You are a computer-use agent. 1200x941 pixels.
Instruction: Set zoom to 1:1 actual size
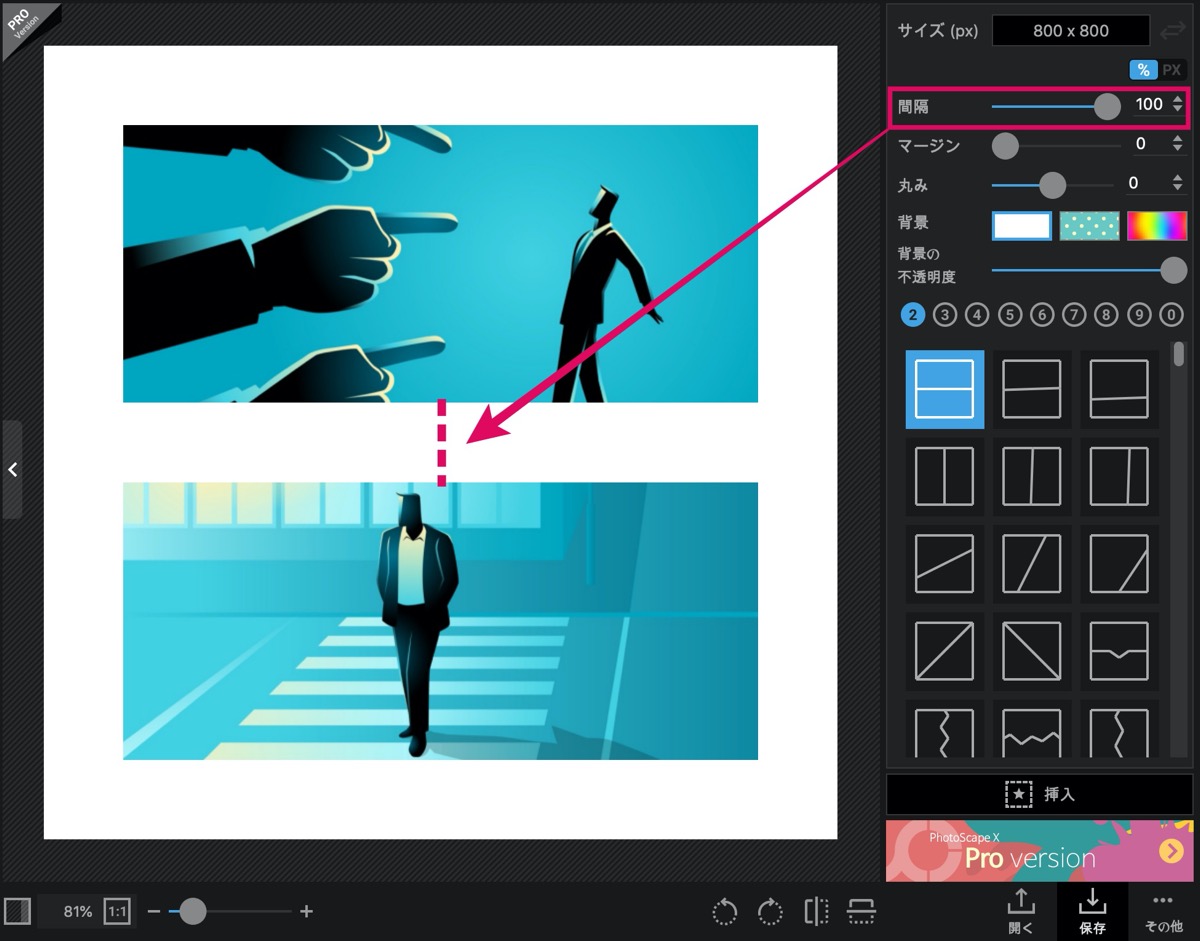[x=117, y=911]
